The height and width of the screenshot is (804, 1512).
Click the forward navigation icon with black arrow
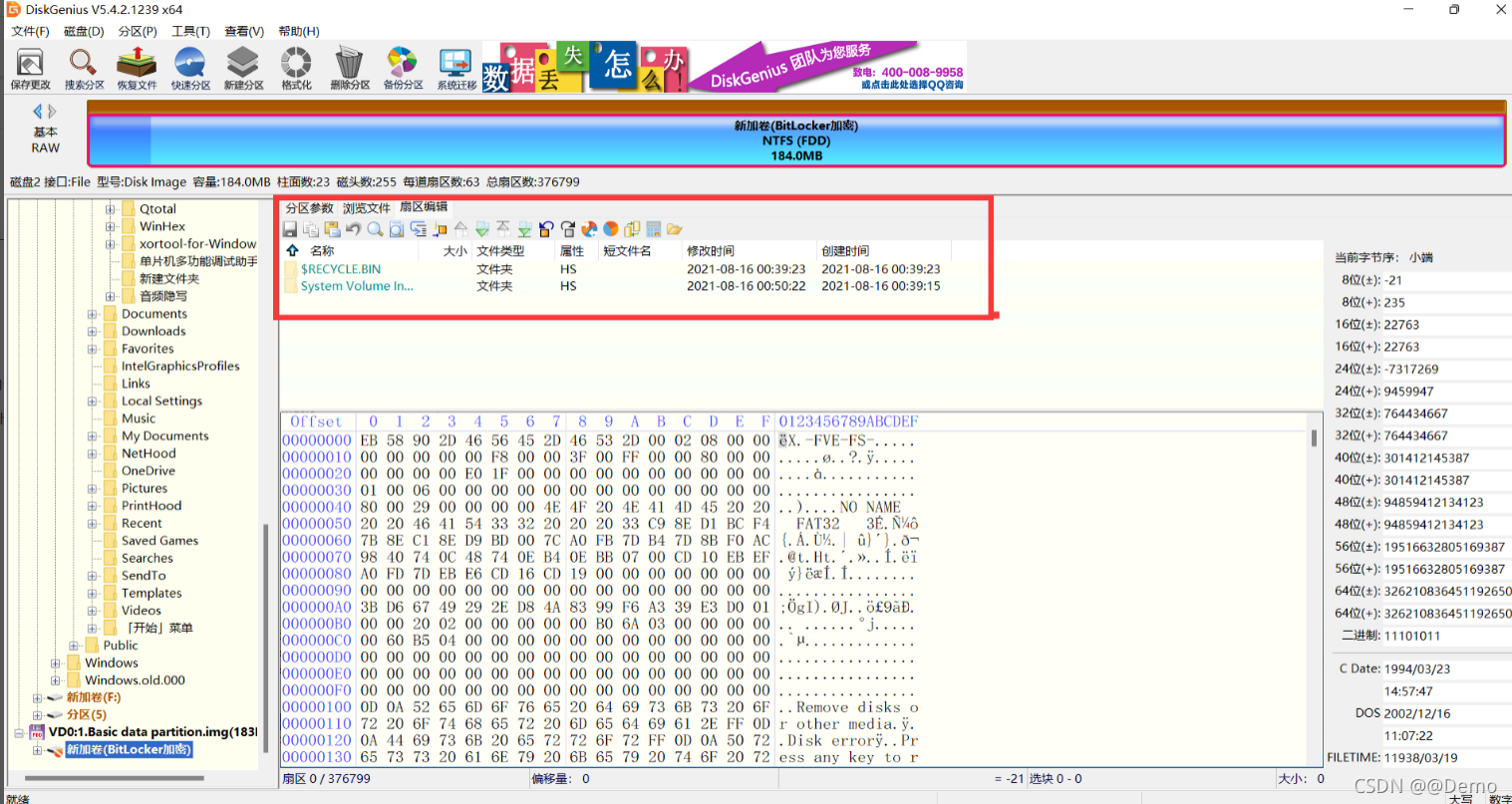pos(568,229)
